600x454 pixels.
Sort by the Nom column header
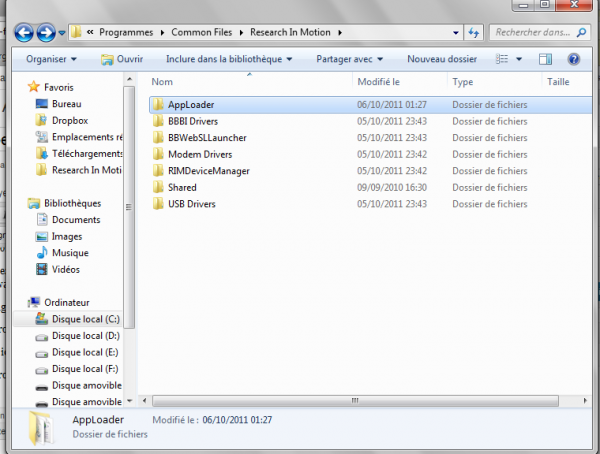[162, 82]
